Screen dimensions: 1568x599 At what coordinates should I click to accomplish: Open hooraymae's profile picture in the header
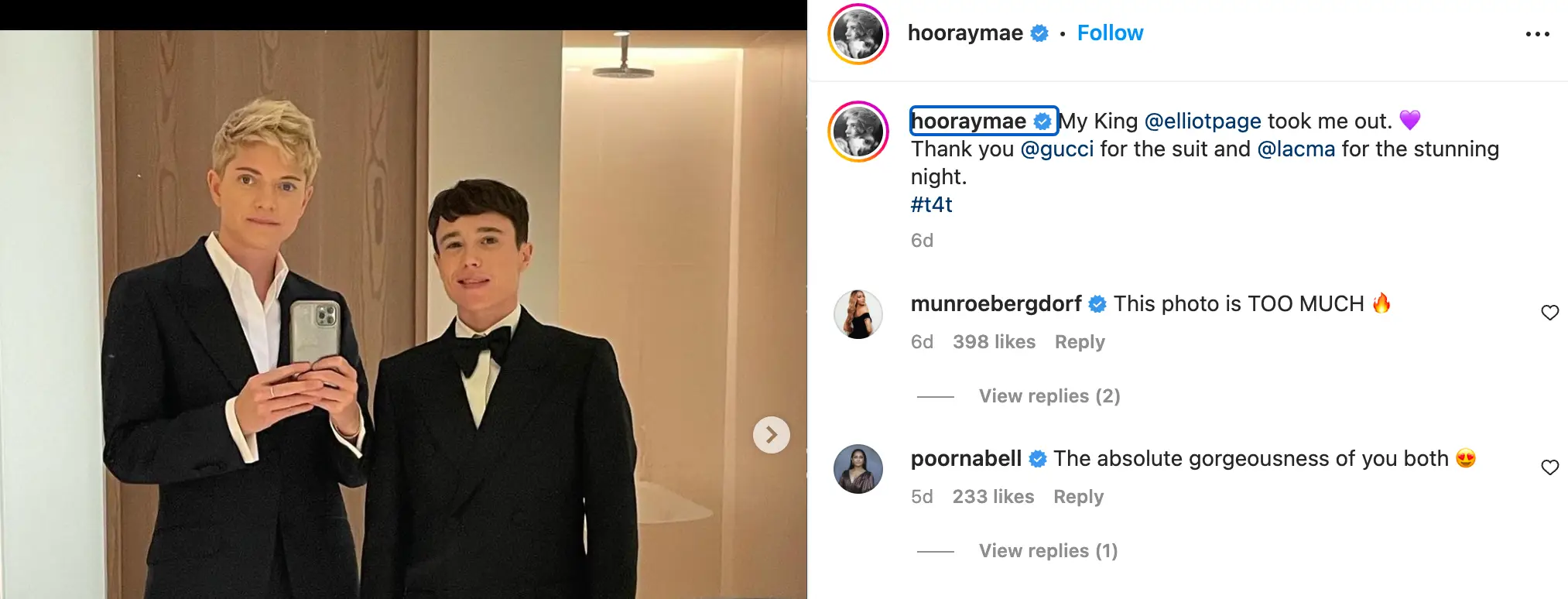[x=858, y=34]
